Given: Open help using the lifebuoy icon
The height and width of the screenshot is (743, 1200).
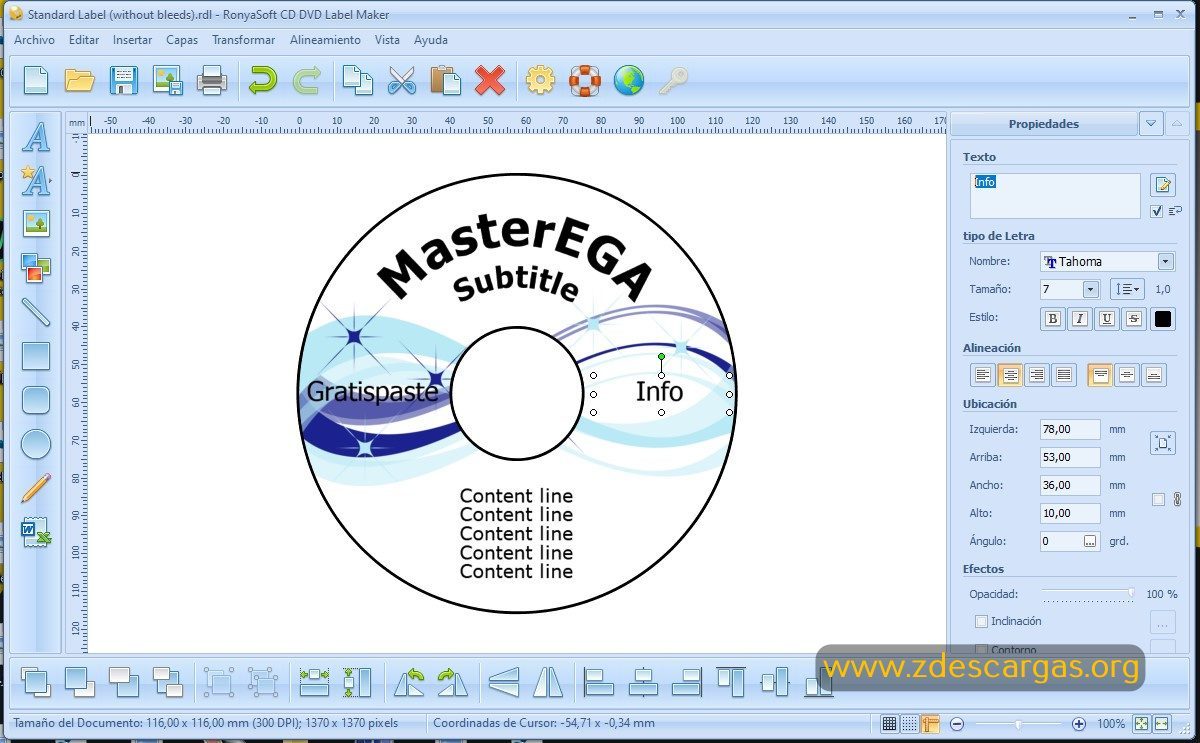Looking at the screenshot, I should click(x=584, y=80).
